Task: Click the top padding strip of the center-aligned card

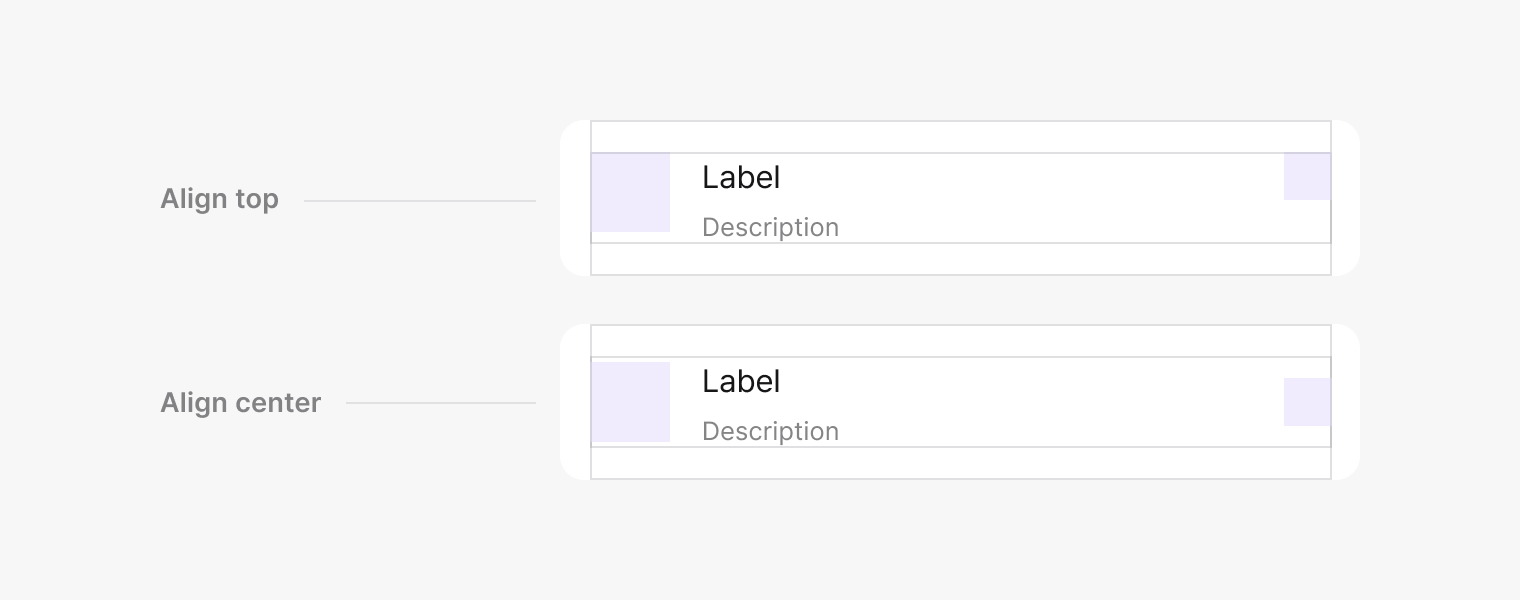Action: [x=960, y=341]
